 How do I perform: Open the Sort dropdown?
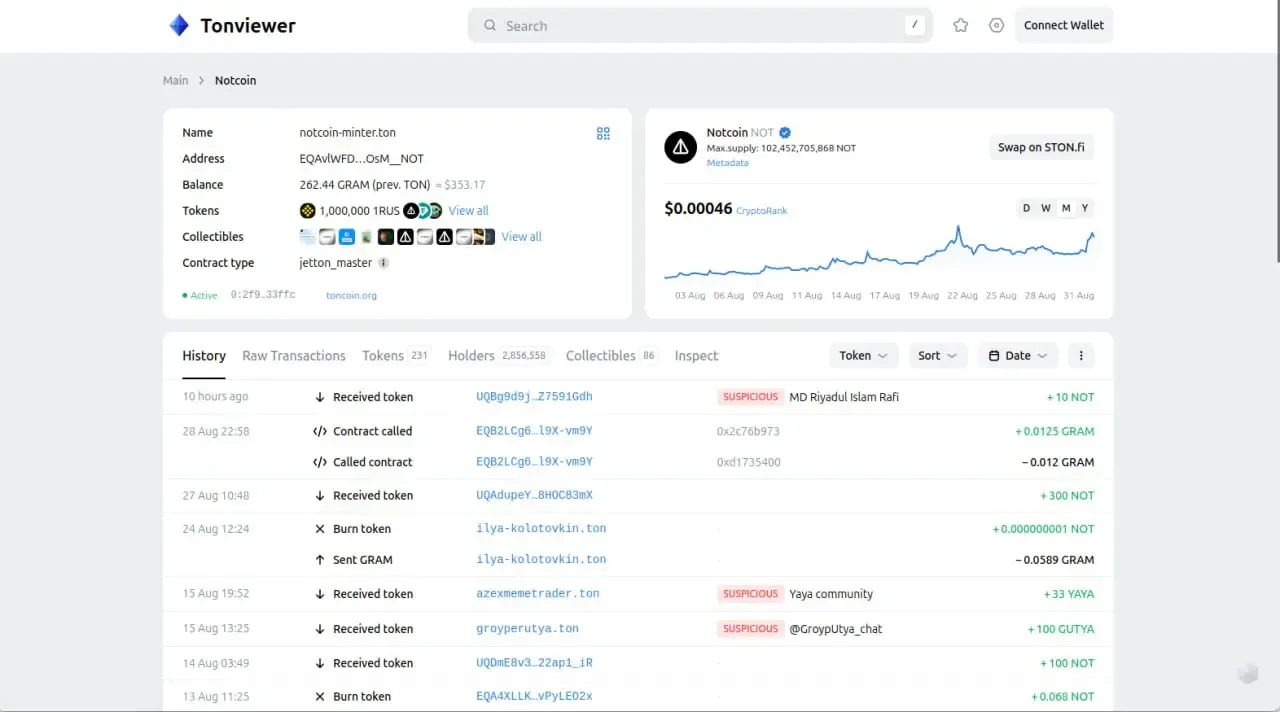point(937,356)
